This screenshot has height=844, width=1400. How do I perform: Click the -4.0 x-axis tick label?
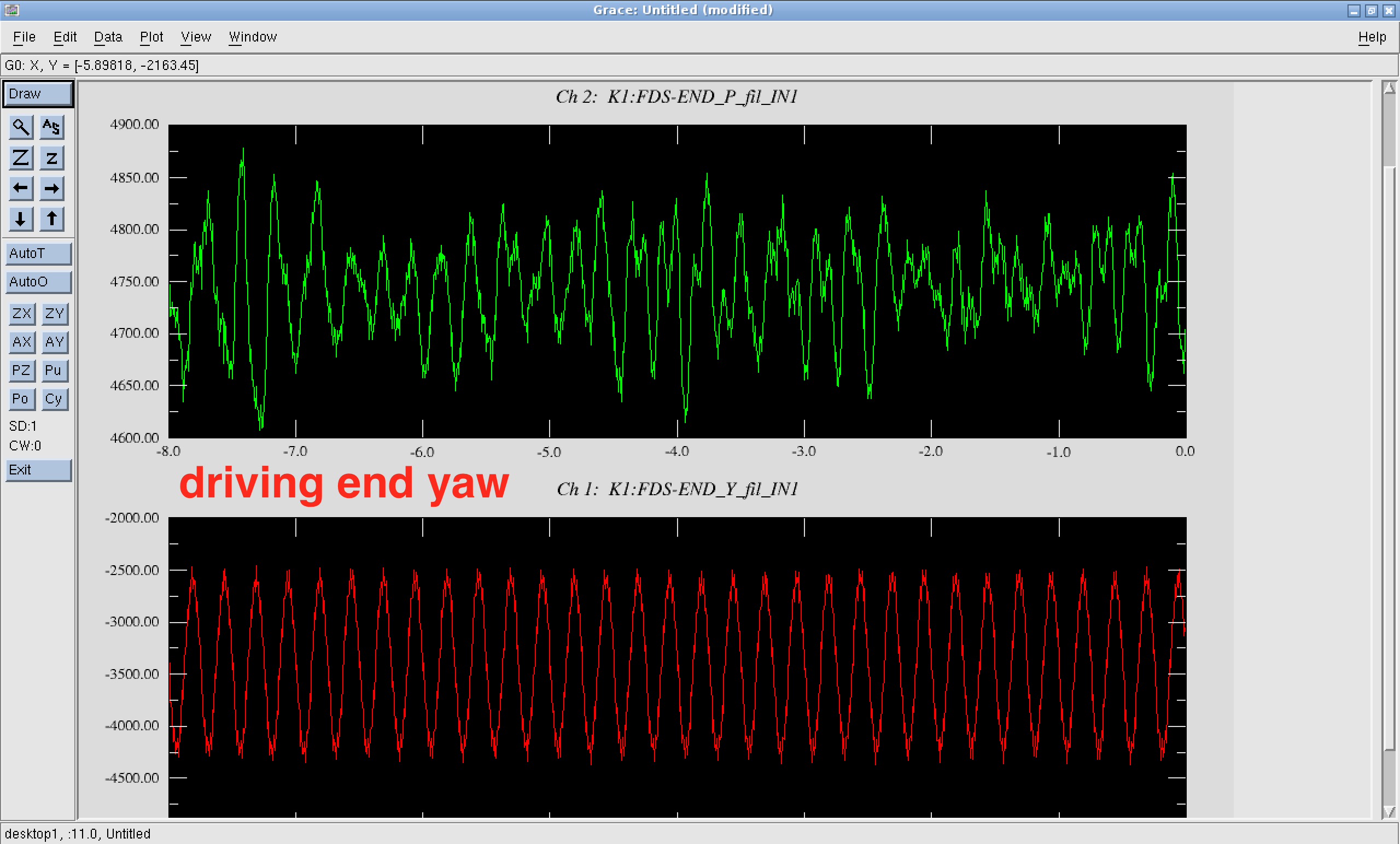click(676, 452)
